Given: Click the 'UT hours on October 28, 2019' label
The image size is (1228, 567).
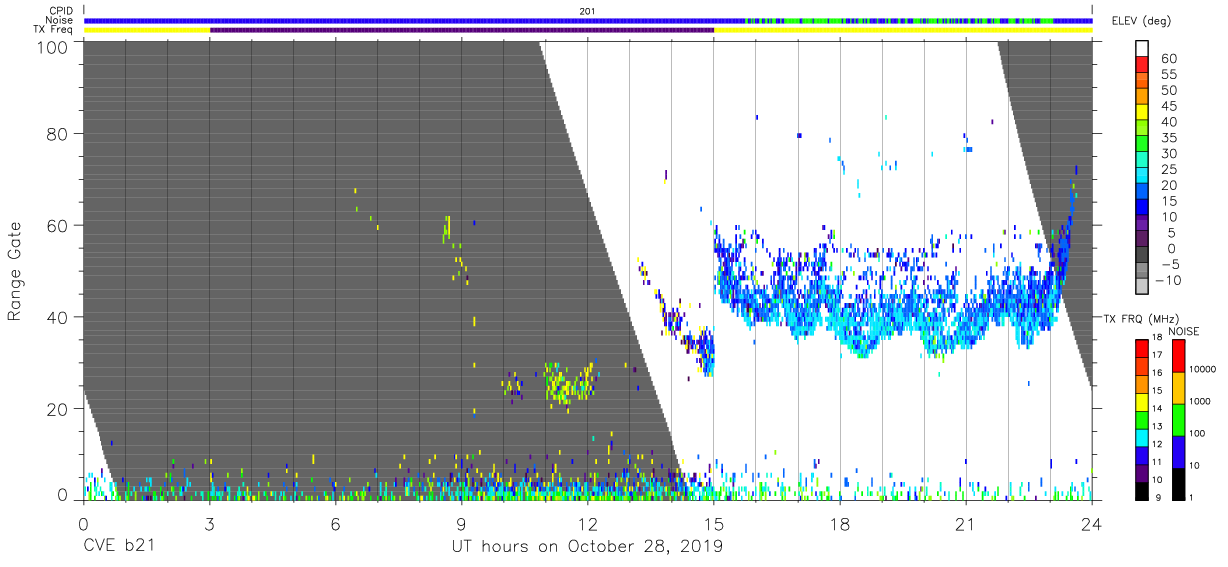Looking at the screenshot, I should [x=587, y=547].
